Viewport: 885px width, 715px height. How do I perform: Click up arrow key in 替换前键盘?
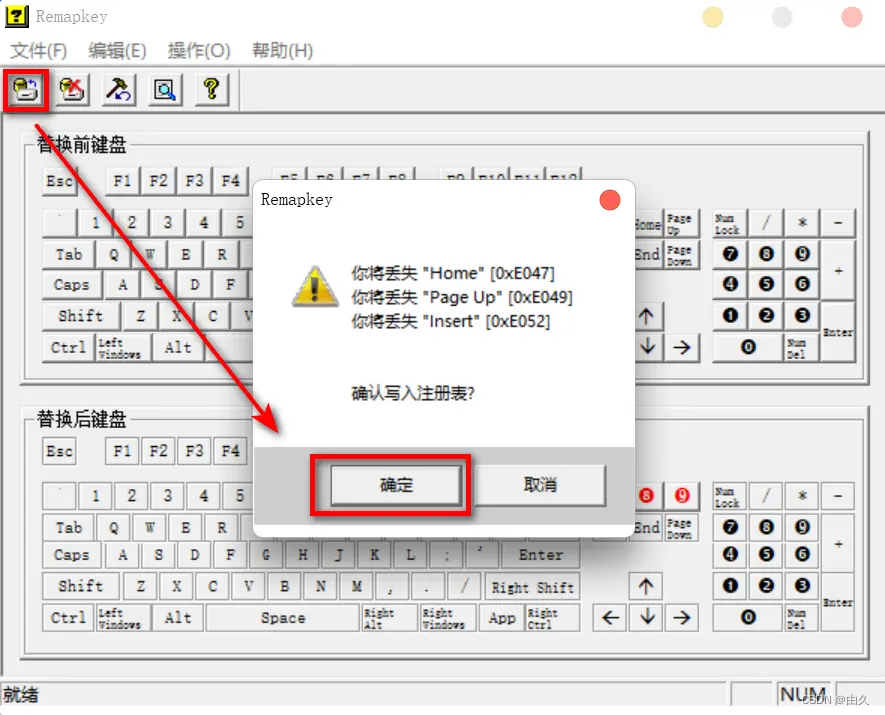646,316
